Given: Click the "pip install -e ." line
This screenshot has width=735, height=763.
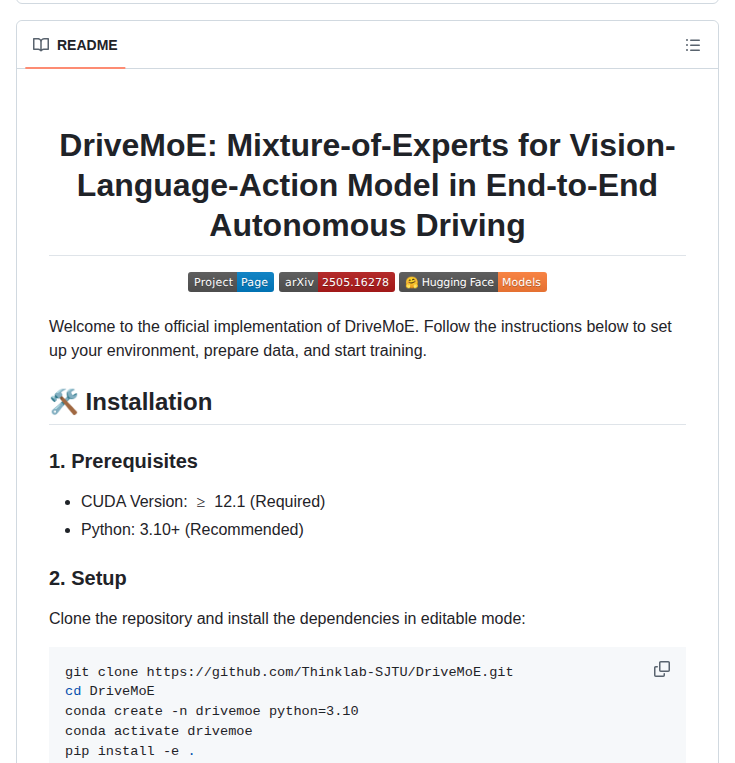Looking at the screenshot, I should pos(130,751).
